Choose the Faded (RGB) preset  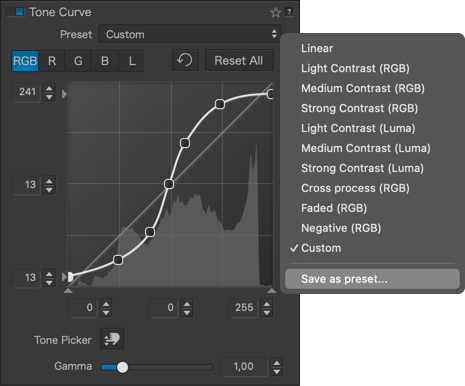(334, 208)
